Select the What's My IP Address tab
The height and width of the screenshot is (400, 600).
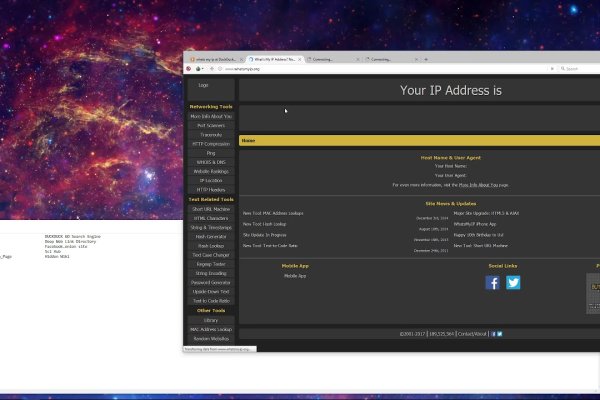click(274, 59)
